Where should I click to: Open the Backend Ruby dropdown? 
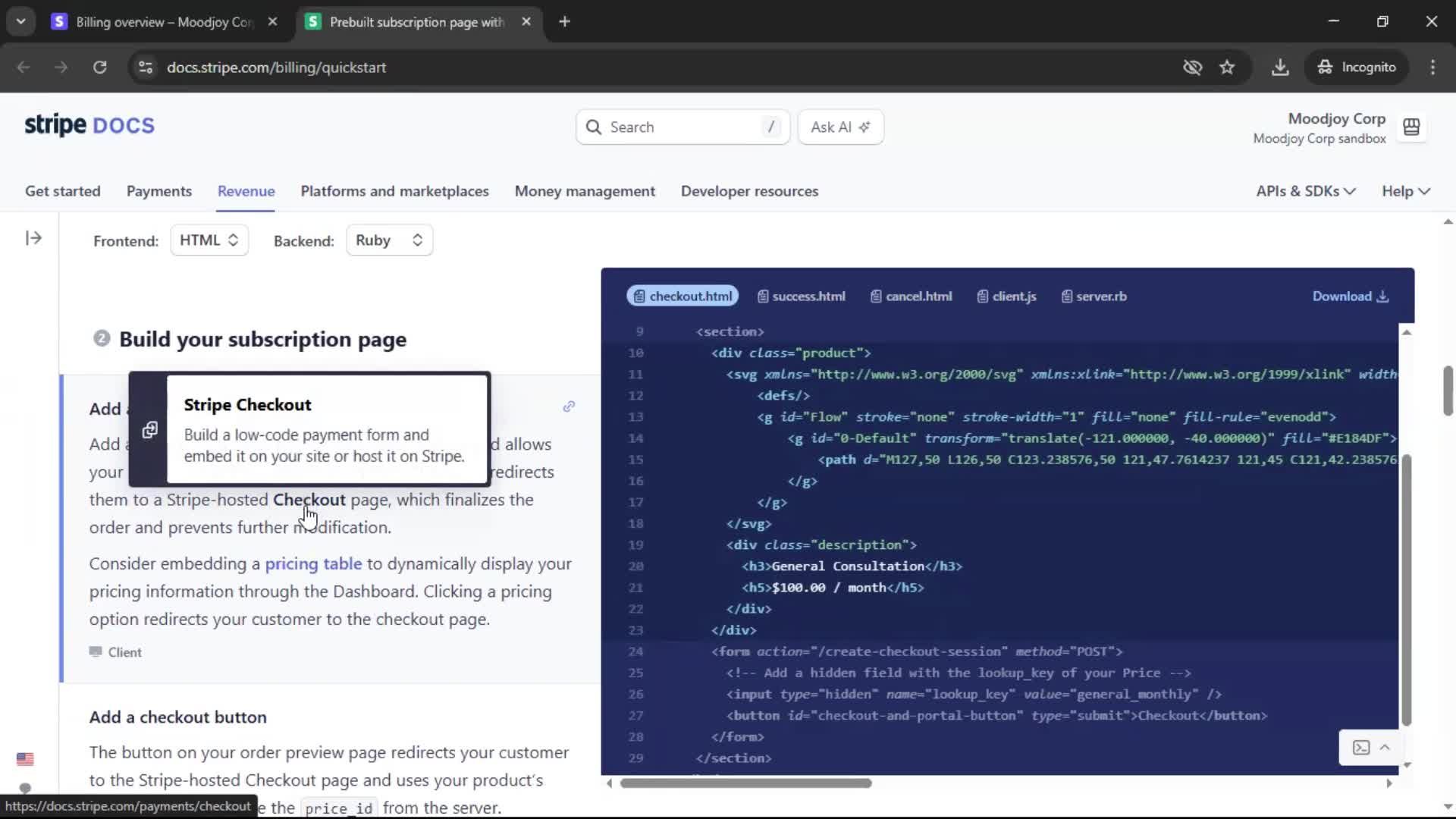point(389,240)
